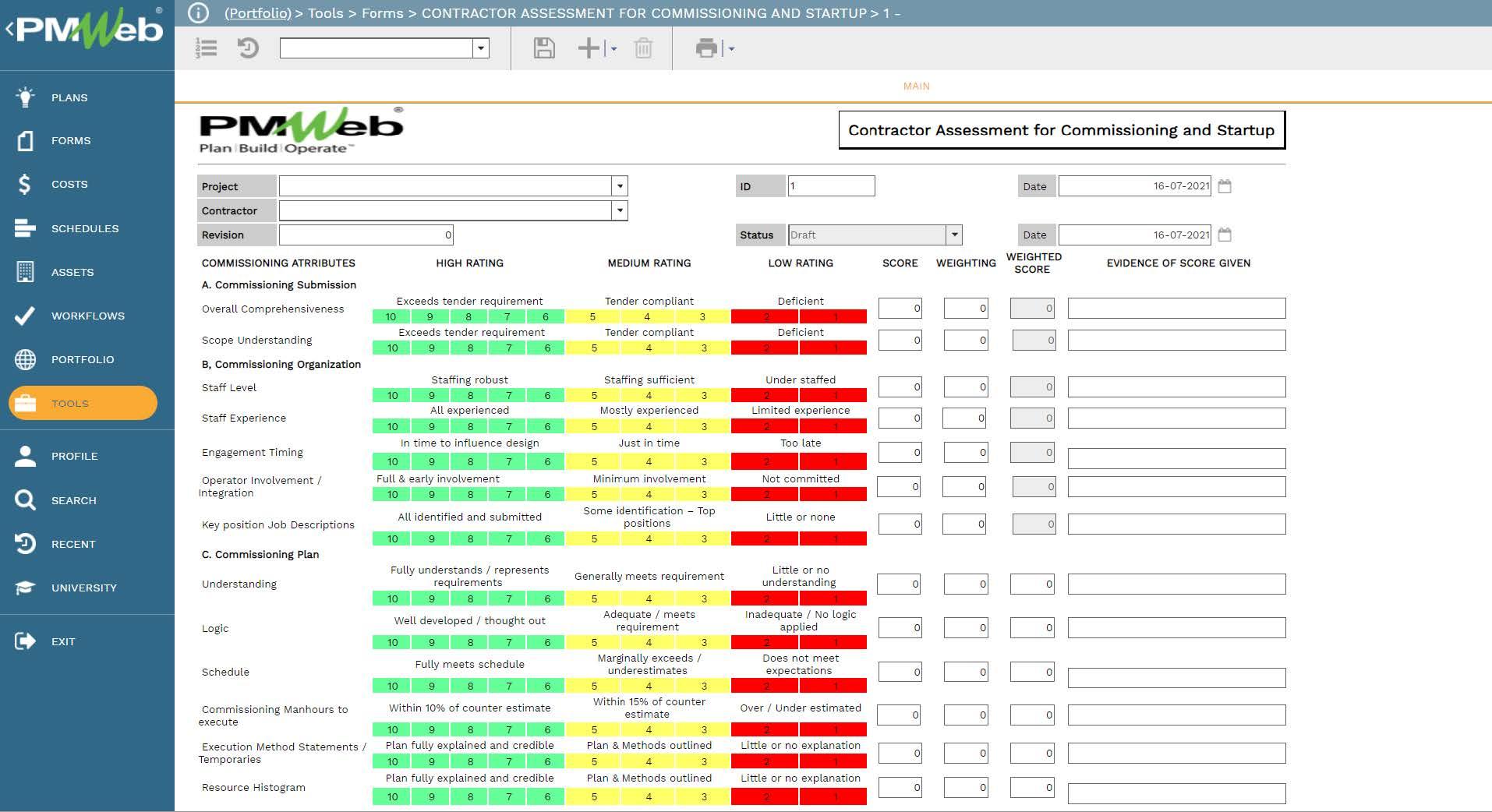The image size is (1492, 812).
Task: Click the print icon
Action: [x=706, y=48]
